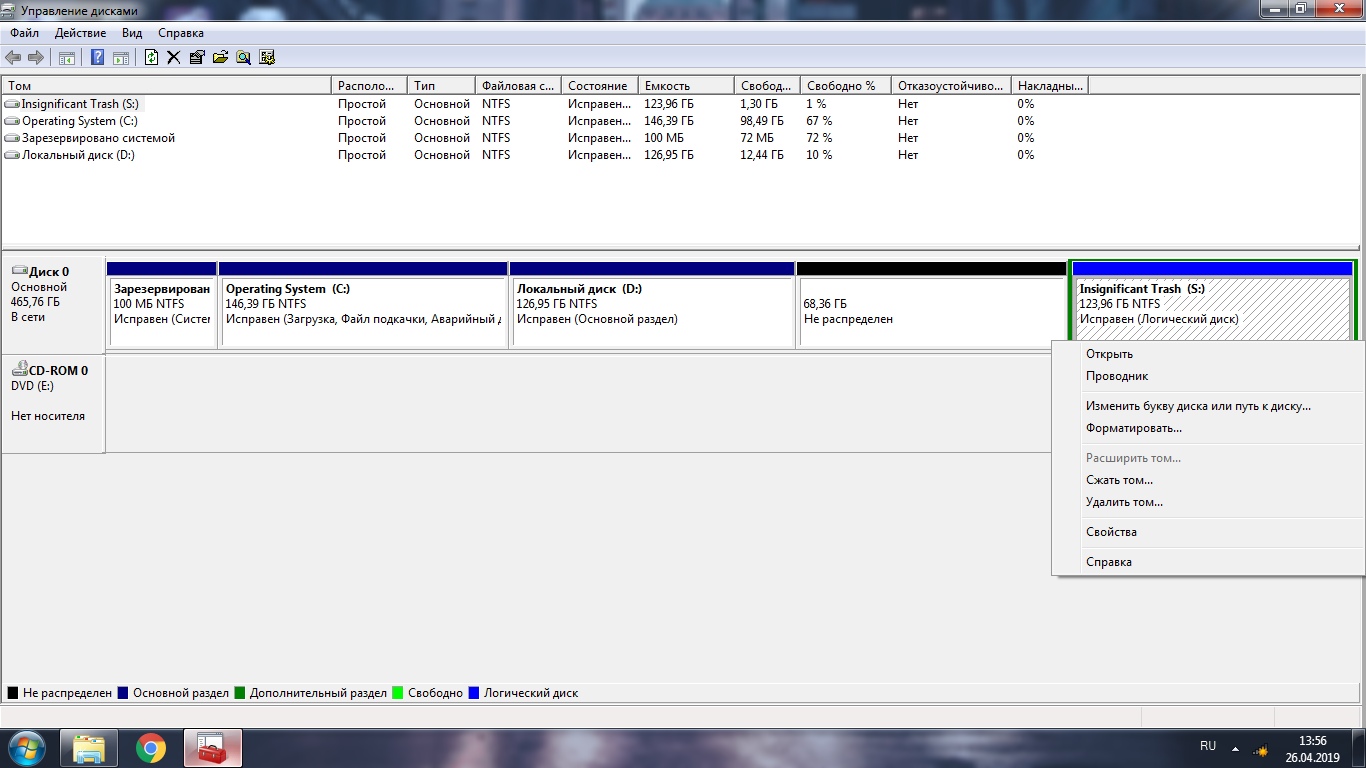Choose Проводник in the context menu
1366x768 pixels.
pyautogui.click(x=1208, y=376)
